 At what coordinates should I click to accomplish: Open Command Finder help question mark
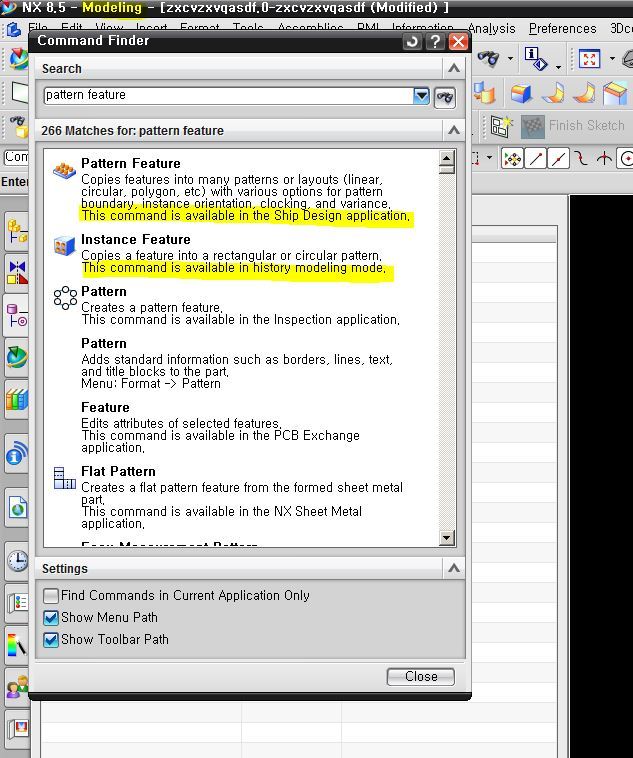pos(435,42)
